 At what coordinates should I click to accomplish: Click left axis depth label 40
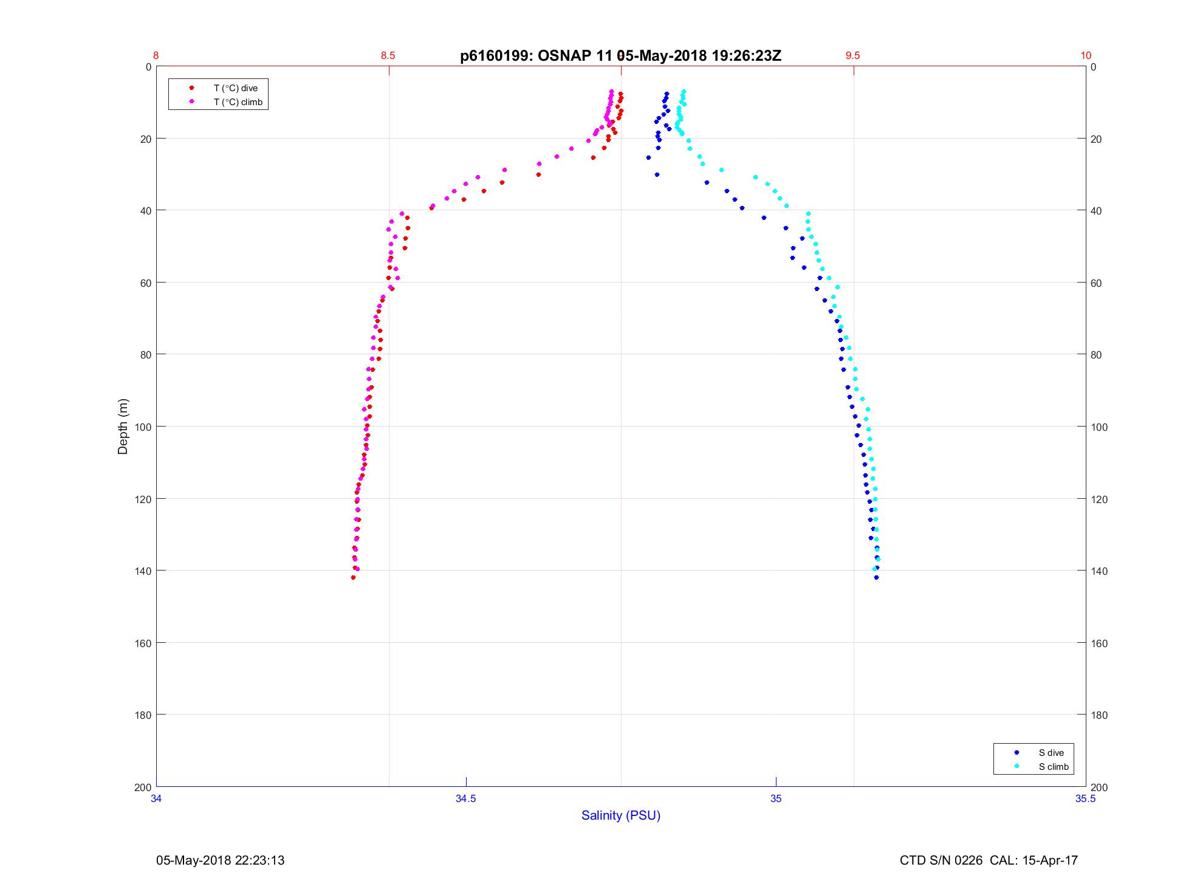tap(145, 211)
